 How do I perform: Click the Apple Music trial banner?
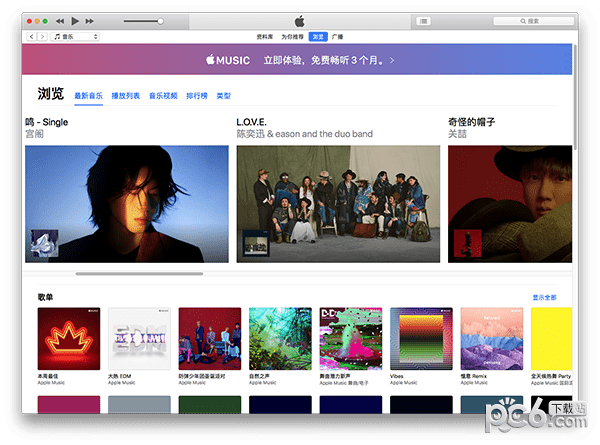pyautogui.click(x=297, y=59)
